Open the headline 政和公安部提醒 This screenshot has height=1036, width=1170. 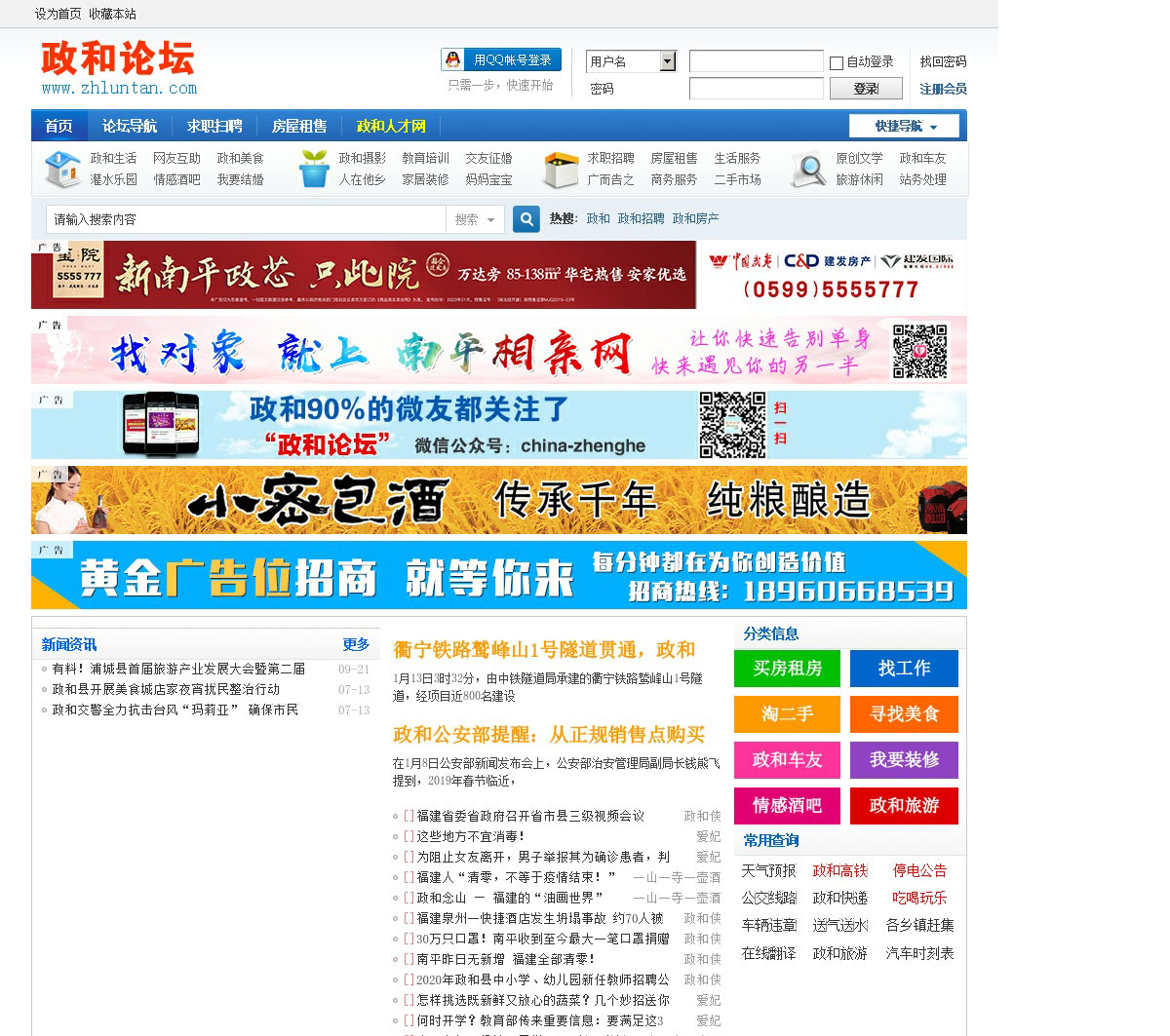[x=549, y=735]
